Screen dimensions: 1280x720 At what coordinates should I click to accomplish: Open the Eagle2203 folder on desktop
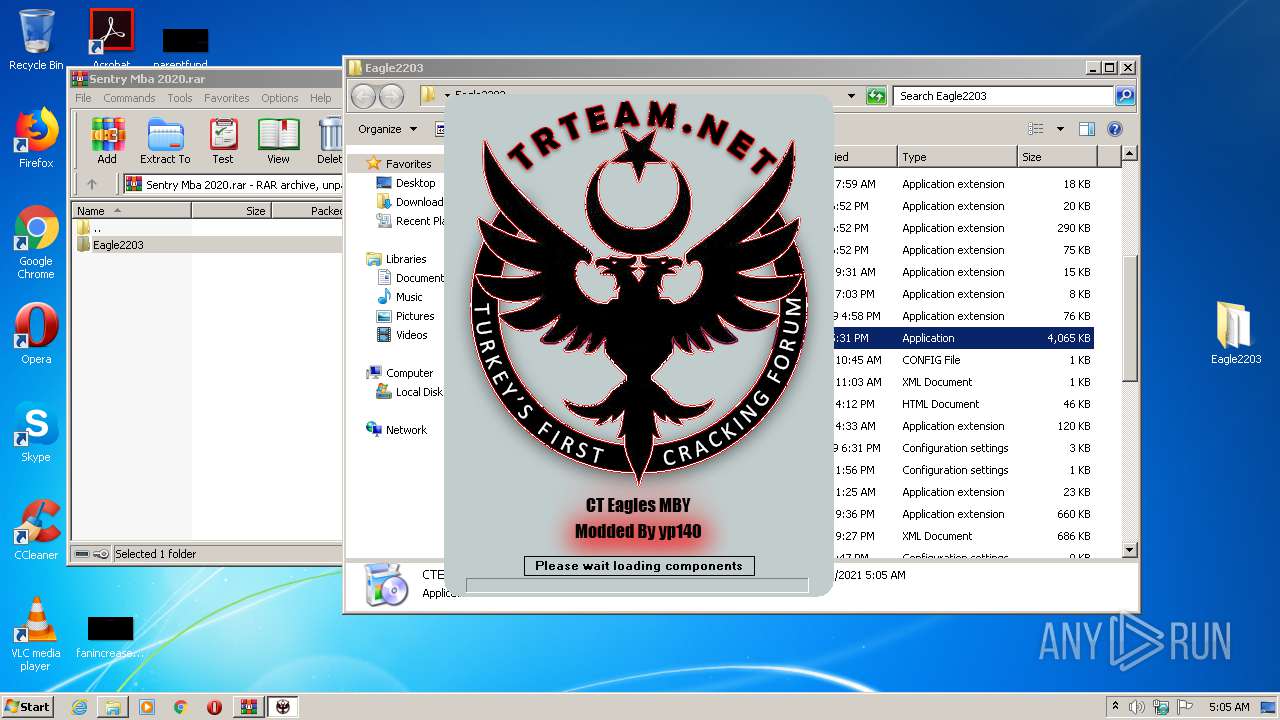(x=1236, y=334)
